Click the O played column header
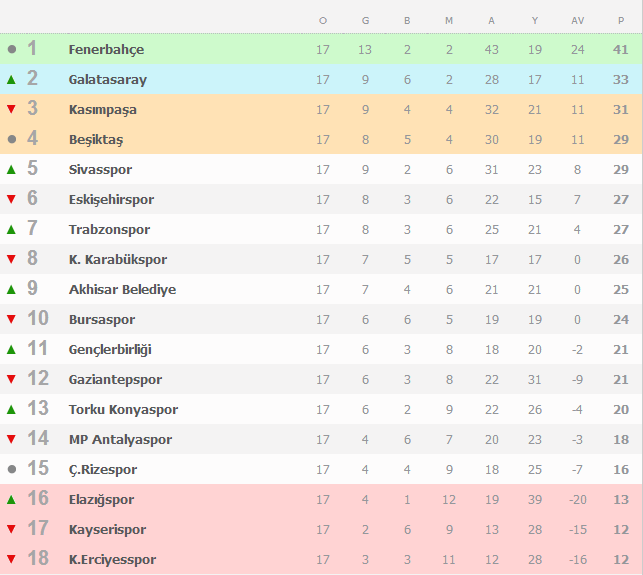 point(323,21)
